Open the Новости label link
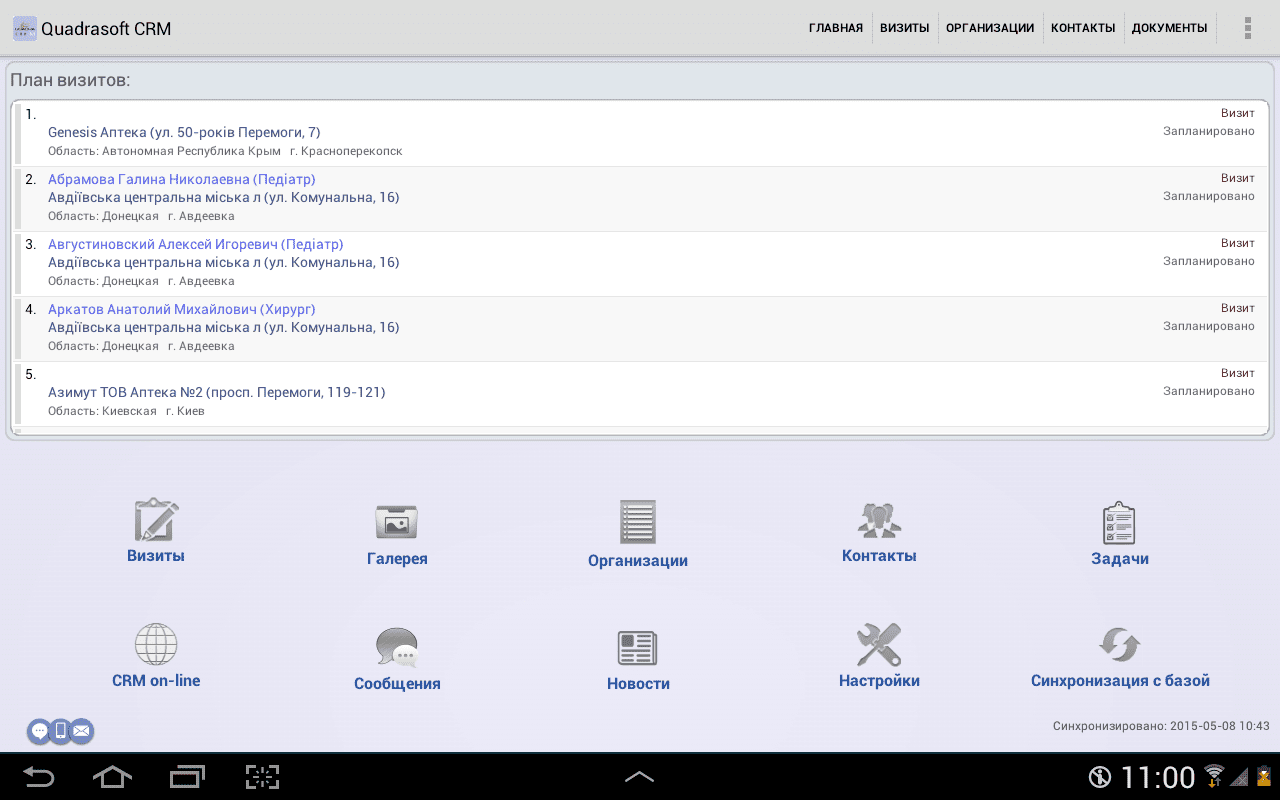The height and width of the screenshot is (800, 1280). (x=638, y=684)
